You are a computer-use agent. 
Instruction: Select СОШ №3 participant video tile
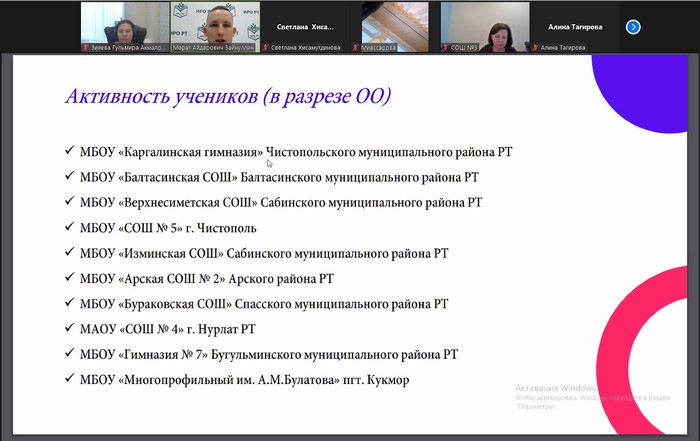click(485, 27)
